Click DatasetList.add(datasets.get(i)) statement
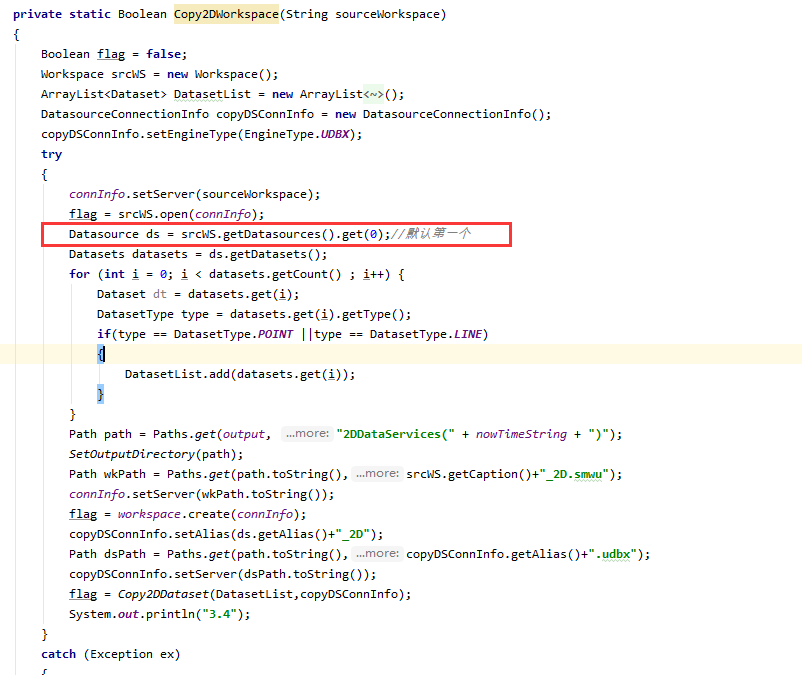The image size is (802, 675). pyautogui.click(x=240, y=374)
